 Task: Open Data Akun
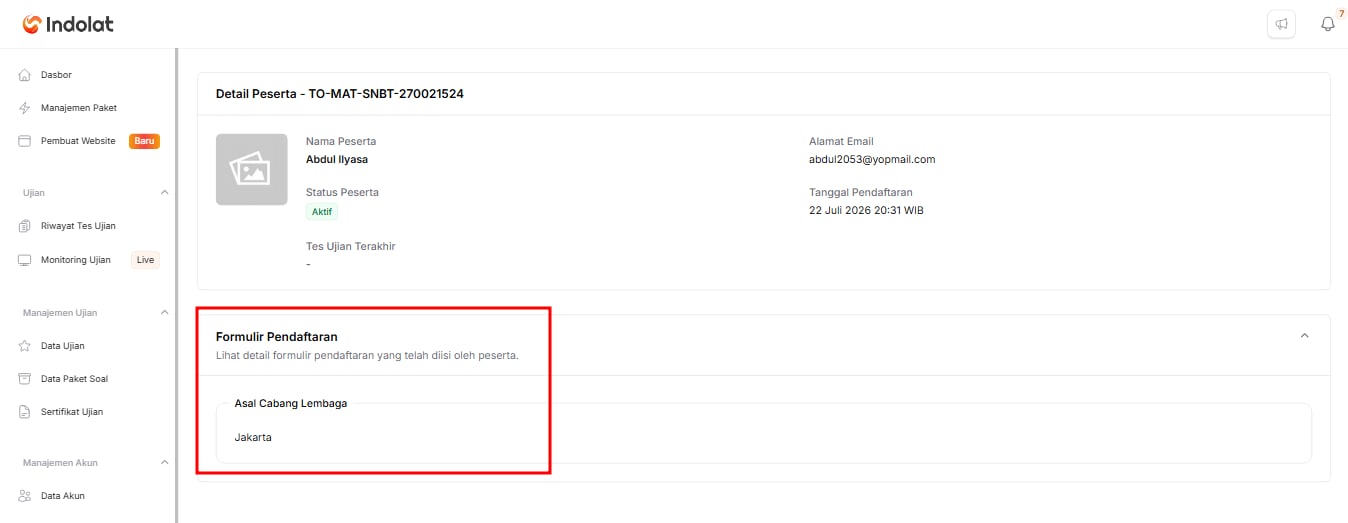click(x=63, y=496)
